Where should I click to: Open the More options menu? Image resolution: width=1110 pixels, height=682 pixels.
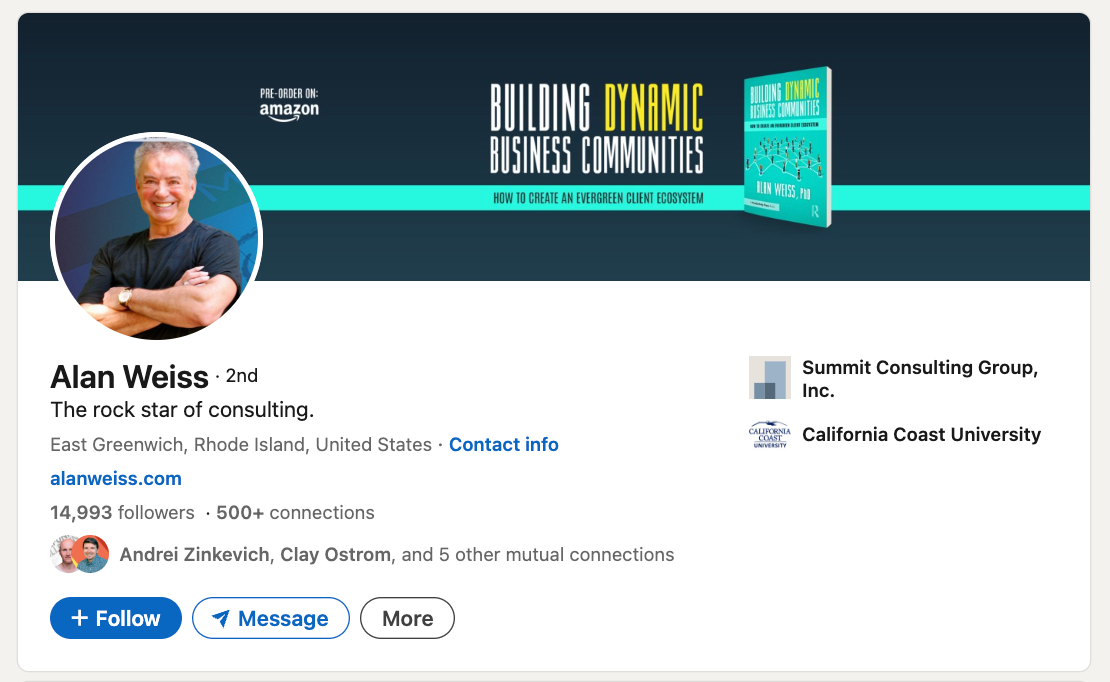pyautogui.click(x=407, y=618)
